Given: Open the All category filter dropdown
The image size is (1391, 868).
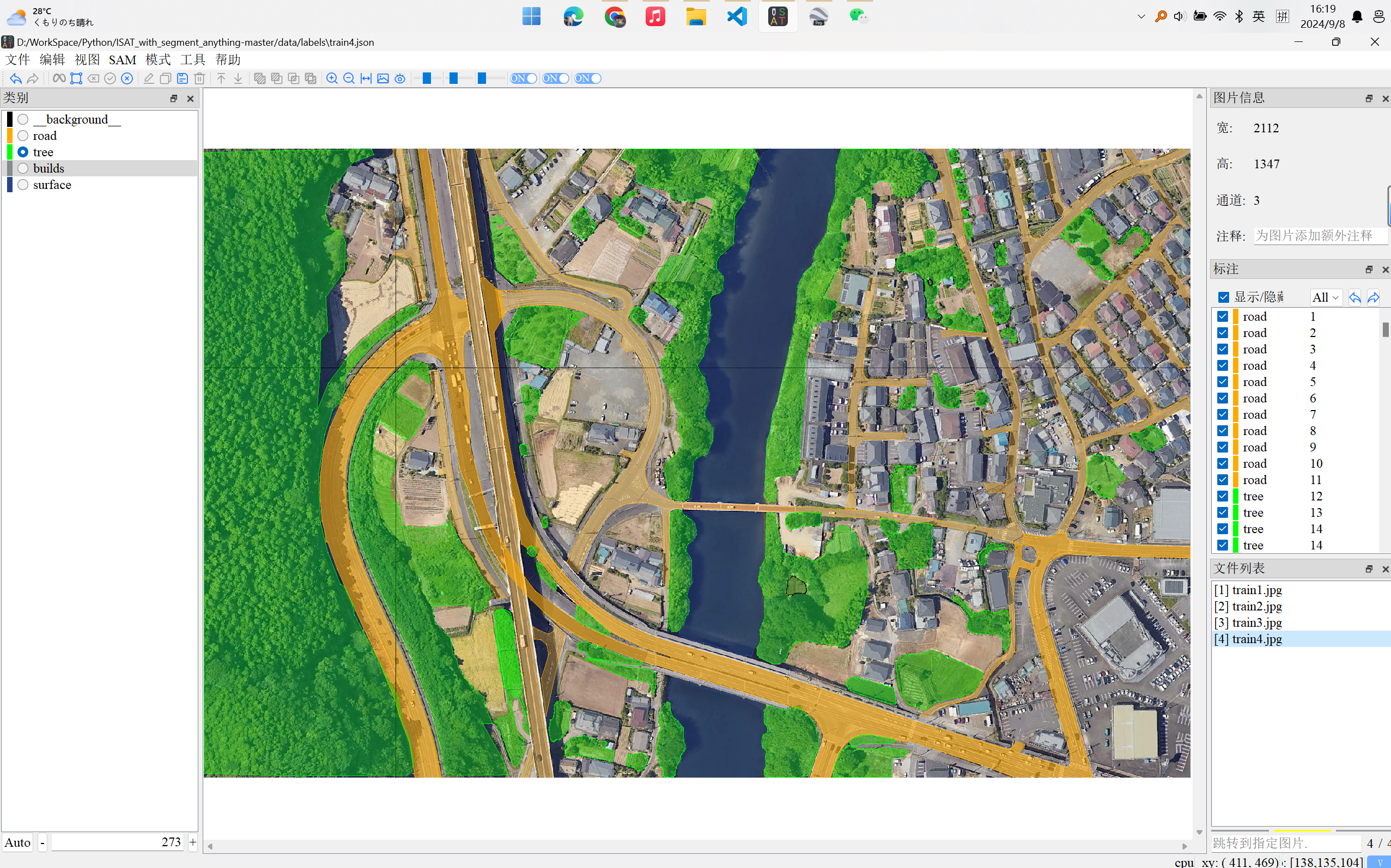Looking at the screenshot, I should point(1325,297).
